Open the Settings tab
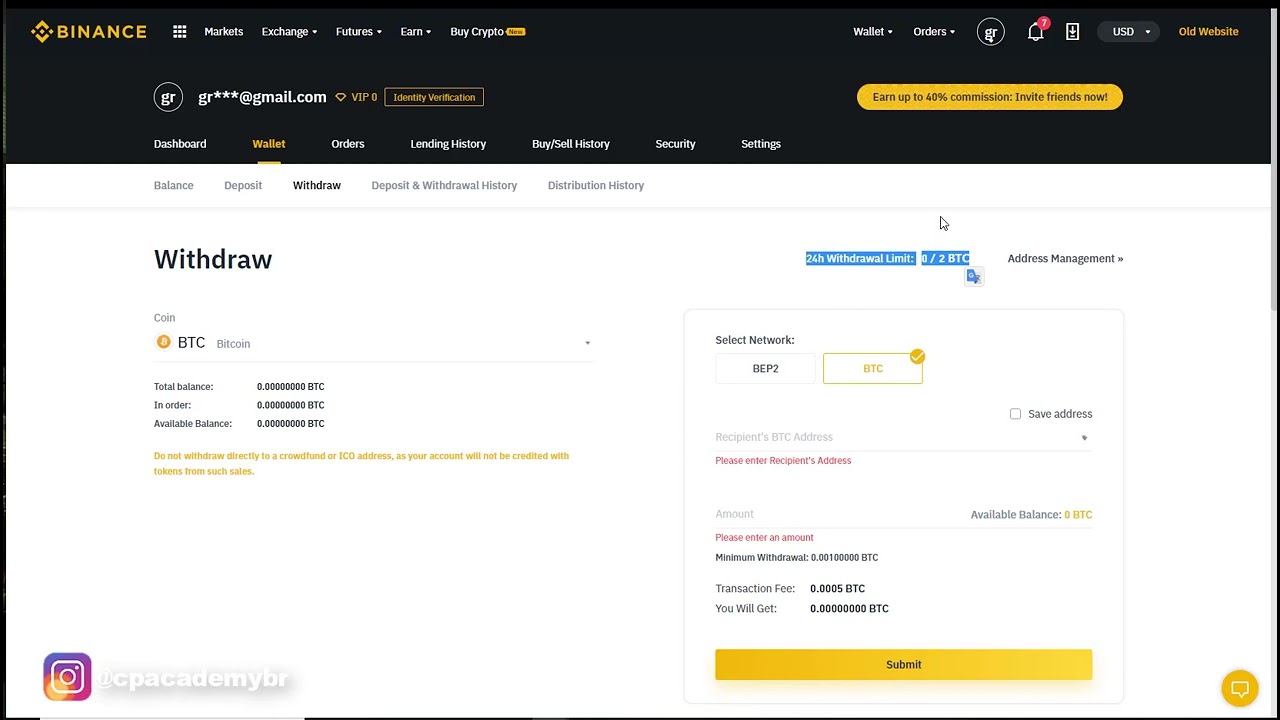1280x720 pixels. (761, 144)
